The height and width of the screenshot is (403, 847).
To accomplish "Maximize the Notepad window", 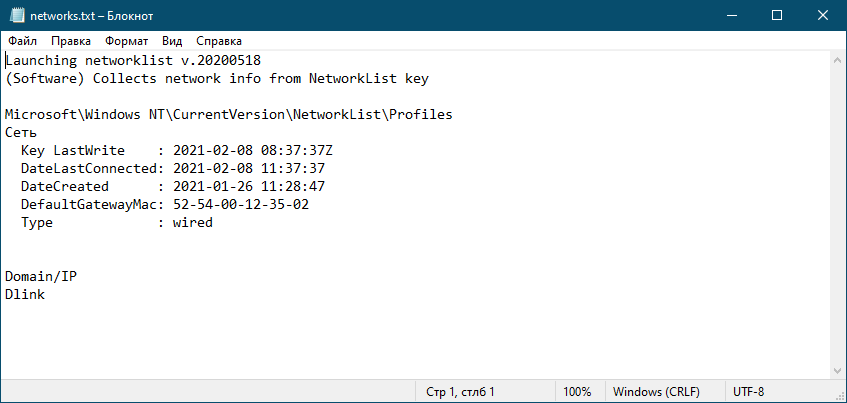I will click(777, 15).
